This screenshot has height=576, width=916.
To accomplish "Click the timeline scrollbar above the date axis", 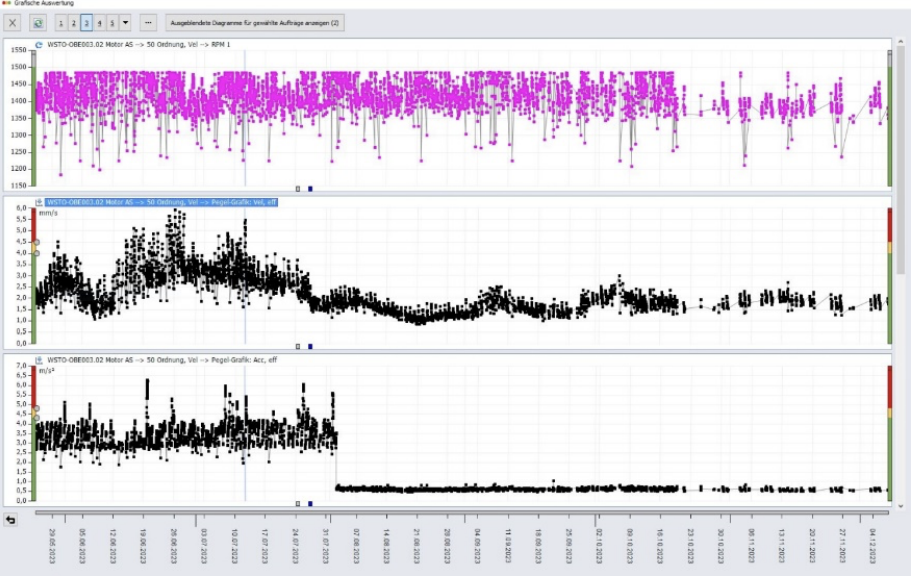I will pyautogui.click(x=460, y=514).
